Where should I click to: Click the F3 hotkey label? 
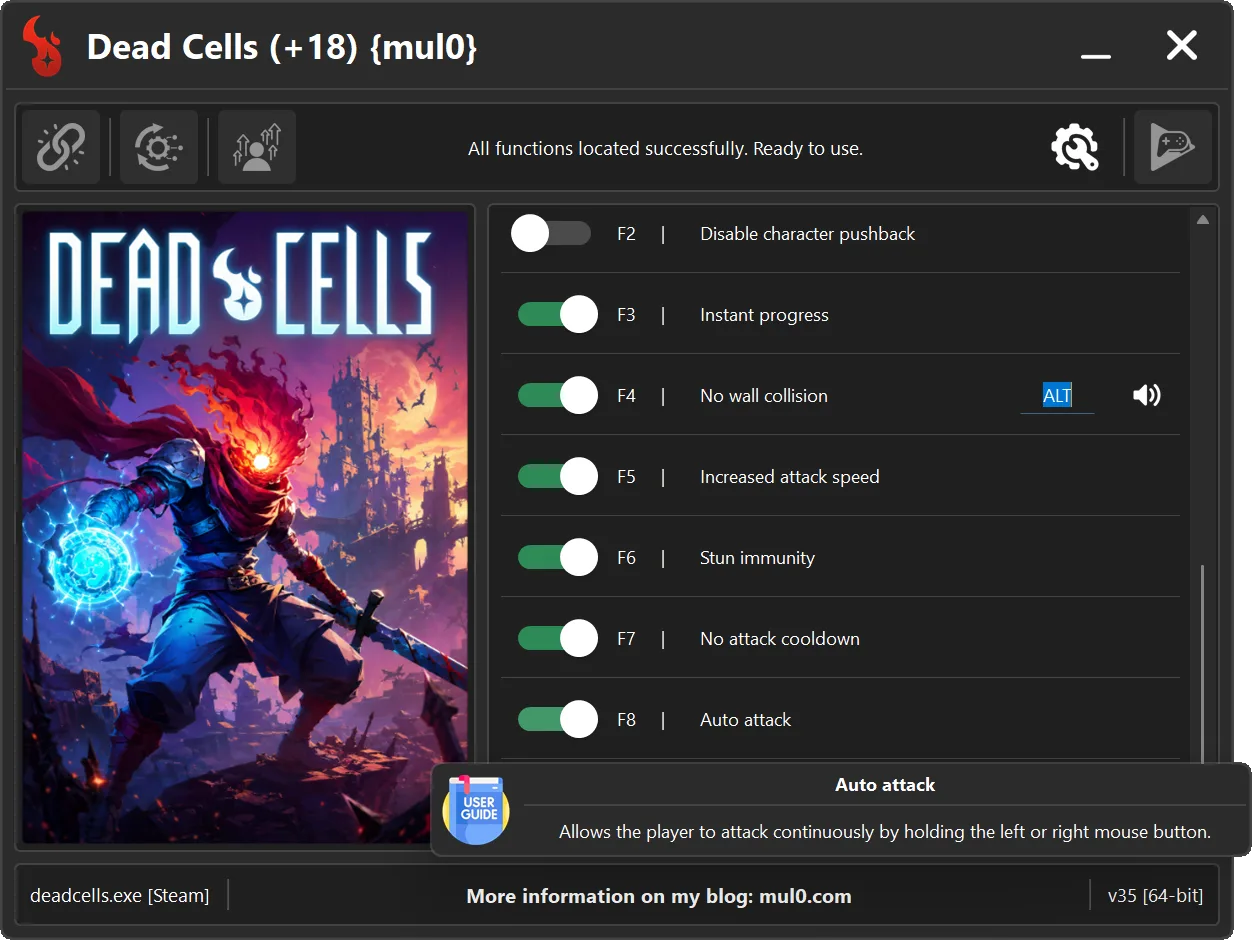tap(626, 315)
